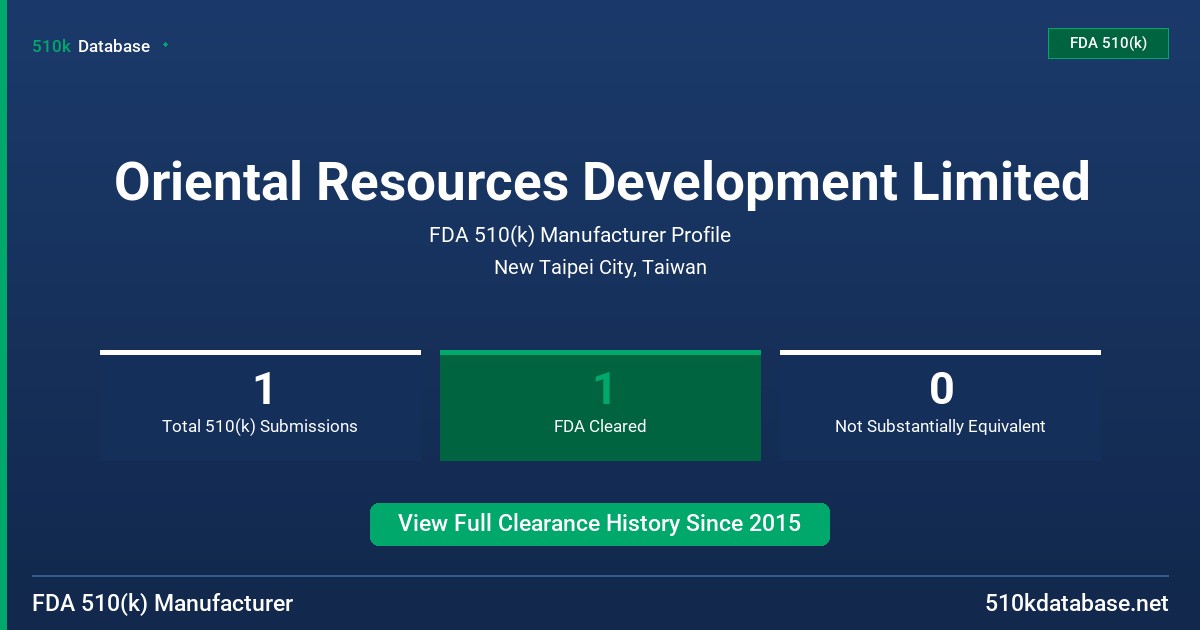
Task: Click the 510kdatabase.net footer link
Action: 1076,604
